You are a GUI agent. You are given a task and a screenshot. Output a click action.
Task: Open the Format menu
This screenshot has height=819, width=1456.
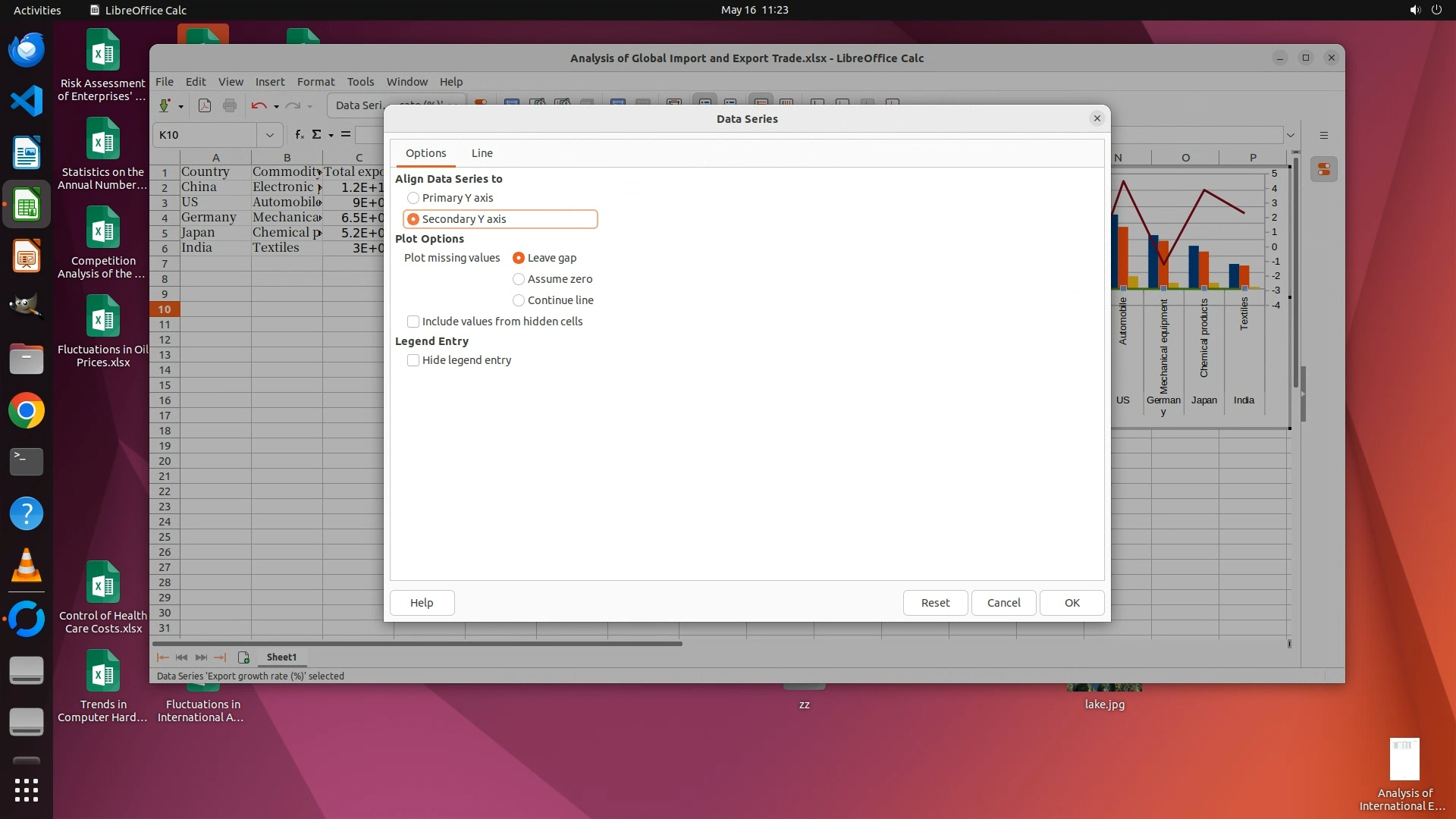[x=315, y=82]
